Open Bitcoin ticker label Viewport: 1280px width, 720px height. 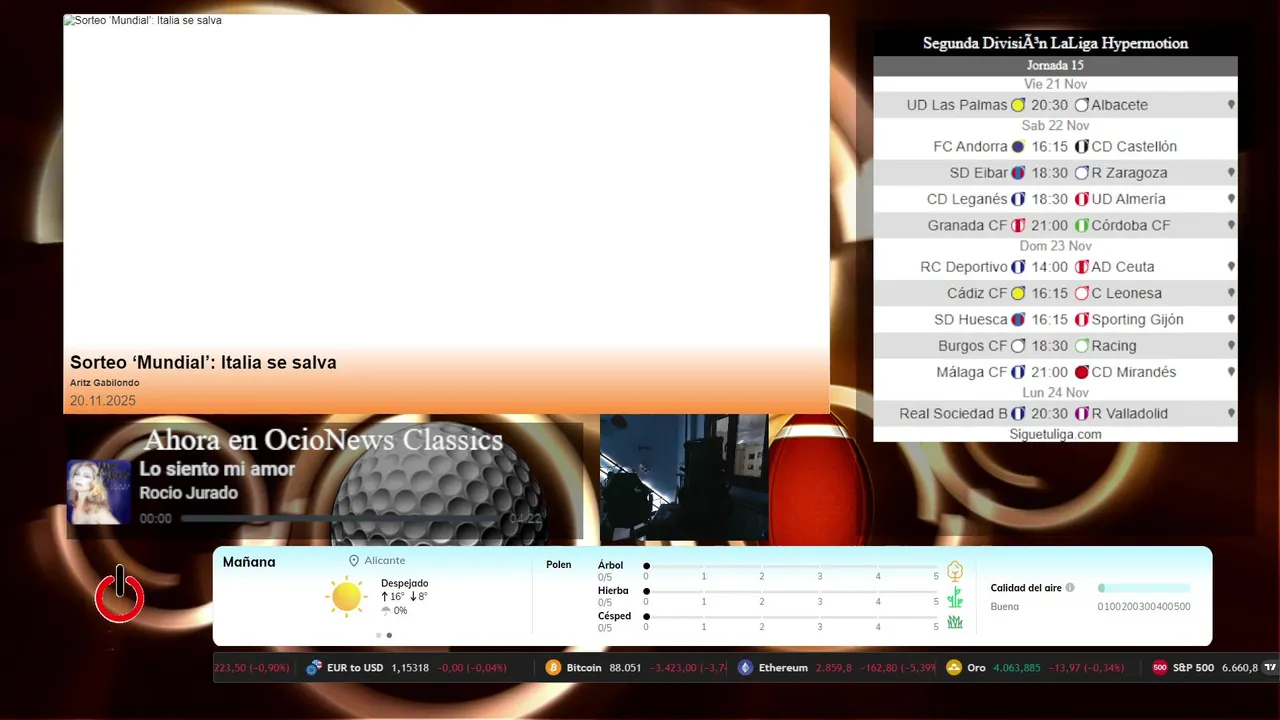point(584,668)
